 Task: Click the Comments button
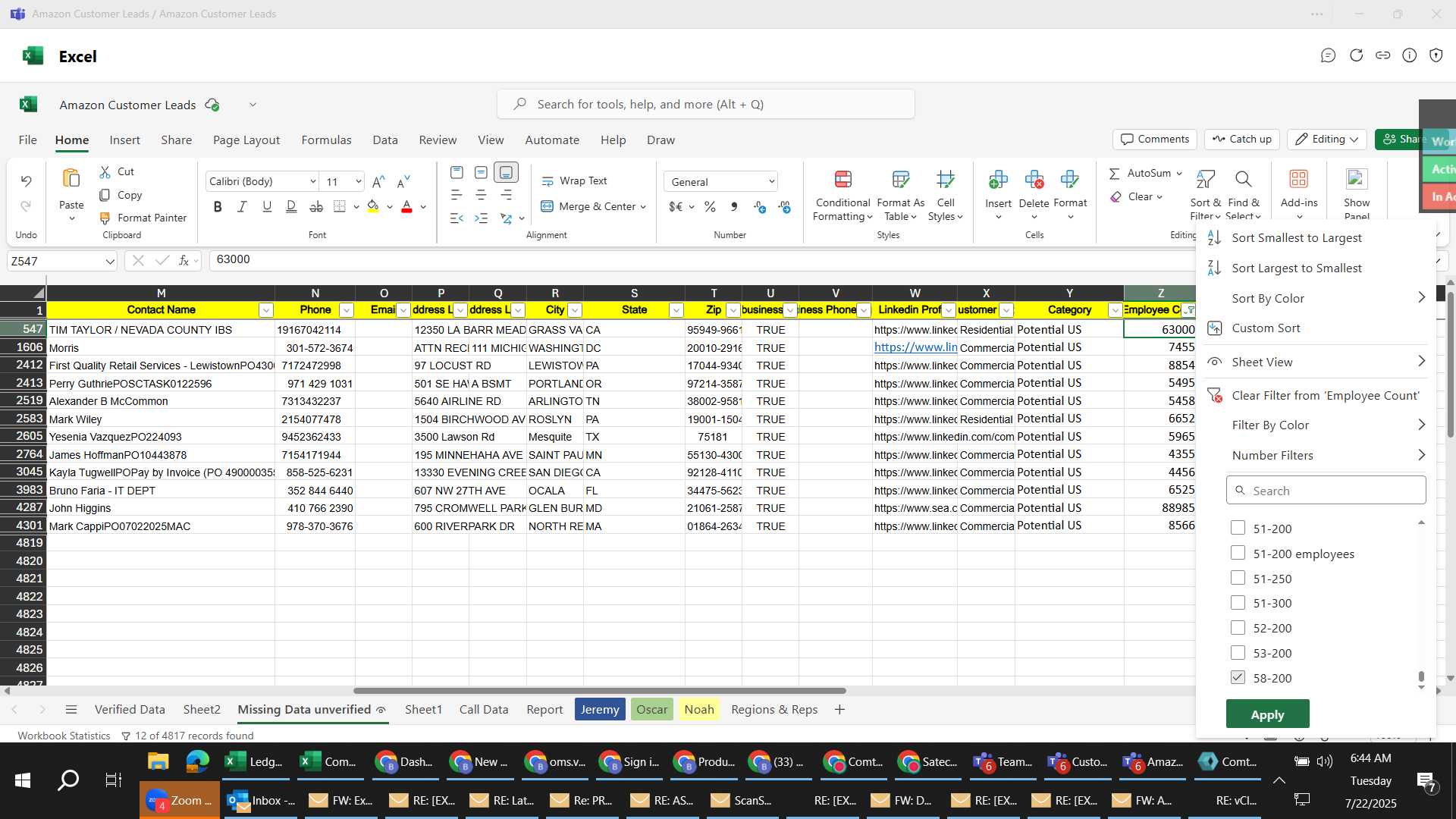[x=1155, y=139]
